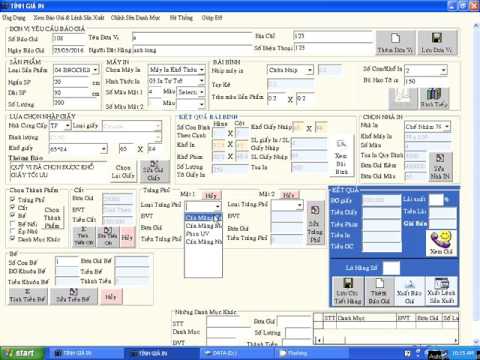The height and width of the screenshot is (360, 480).
Task: Click the Địa Chỉ input field
Action: 333,36
